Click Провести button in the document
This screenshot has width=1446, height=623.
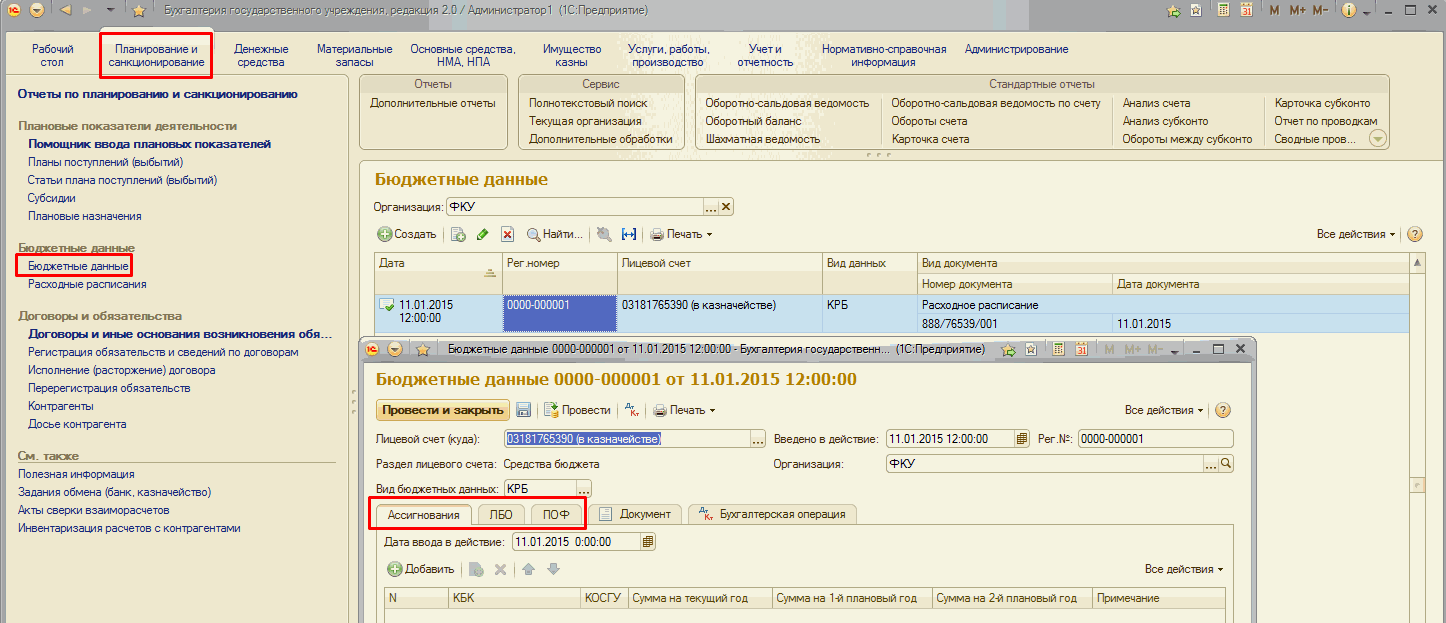[x=577, y=410]
